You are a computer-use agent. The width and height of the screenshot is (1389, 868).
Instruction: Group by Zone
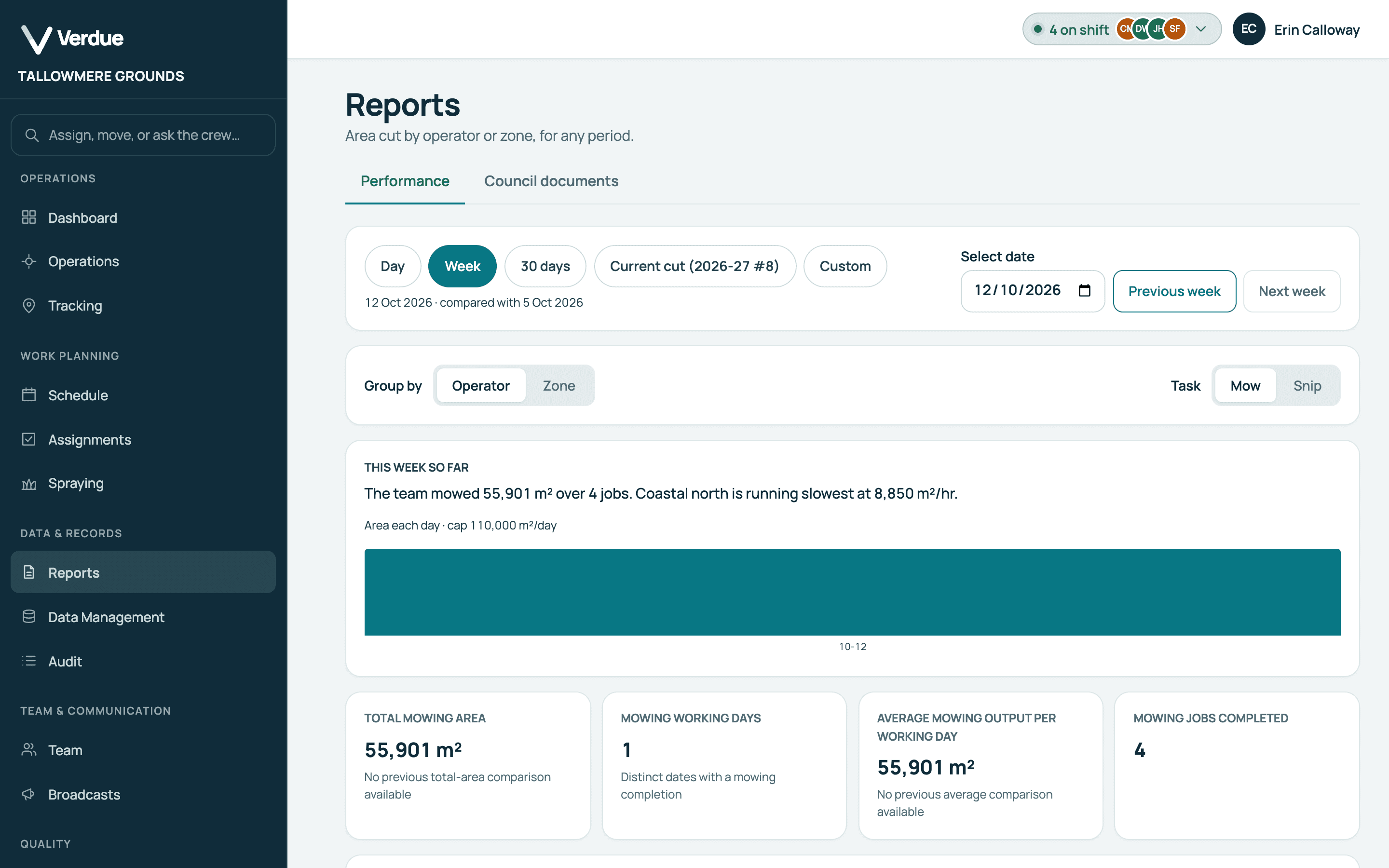(559, 385)
